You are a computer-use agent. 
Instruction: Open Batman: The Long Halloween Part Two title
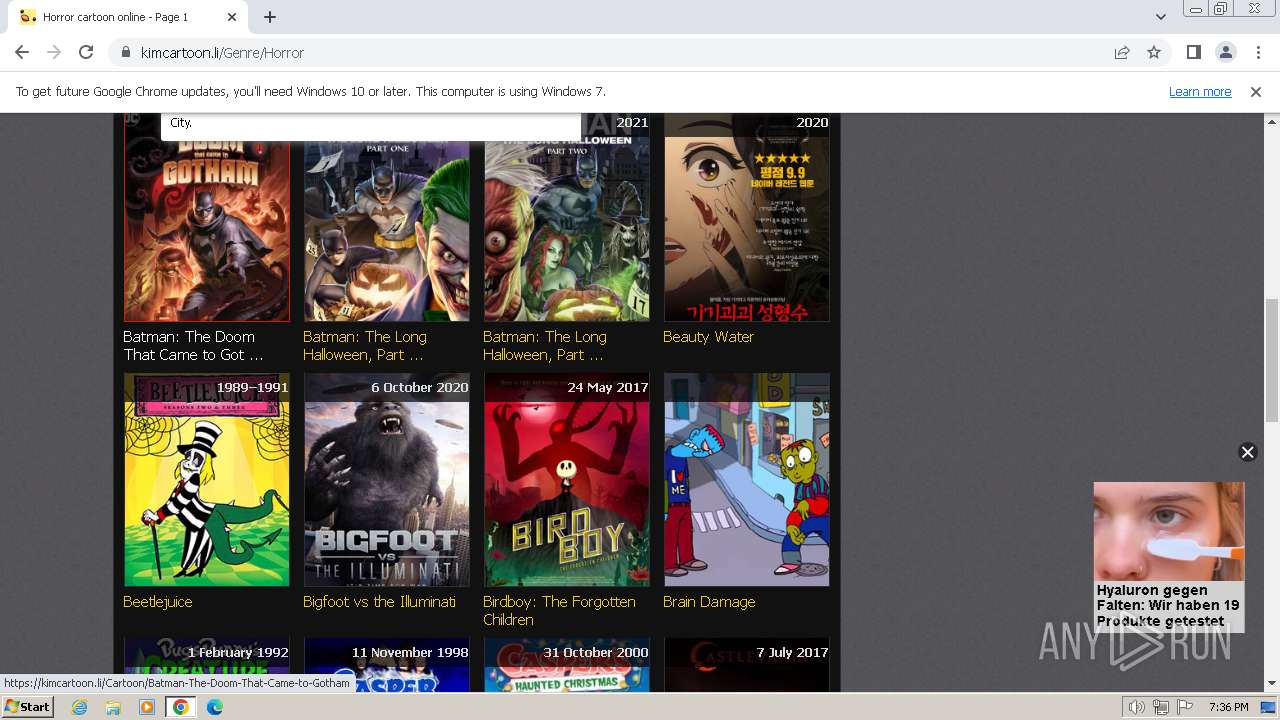(x=545, y=346)
